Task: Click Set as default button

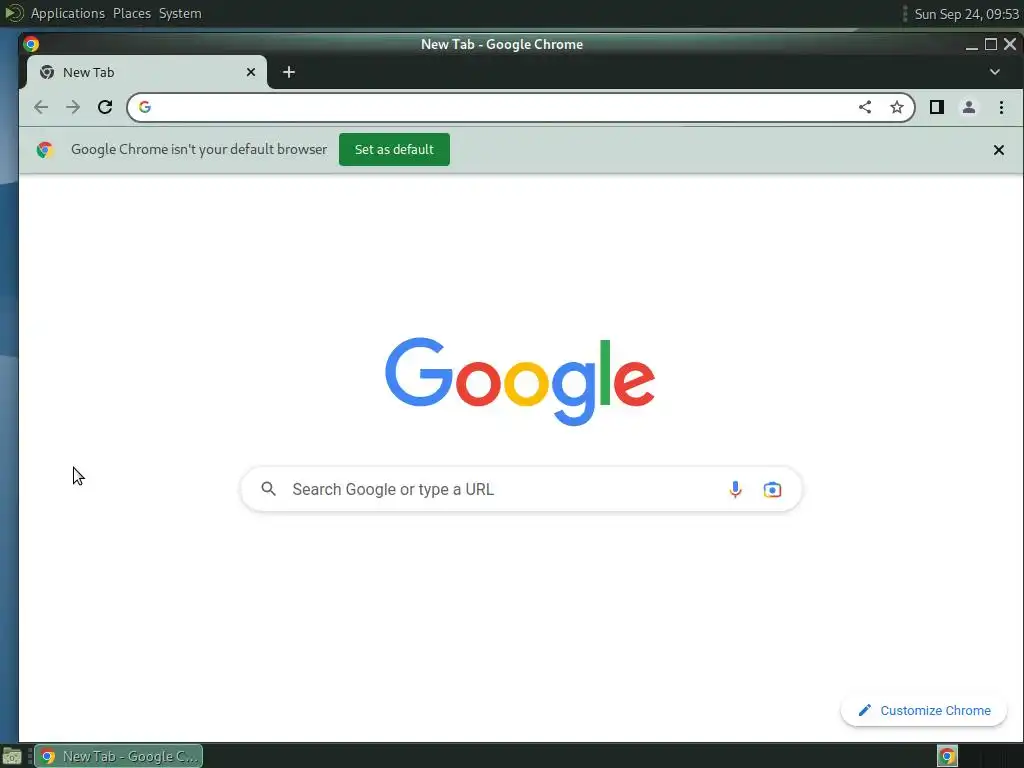Action: pyautogui.click(x=394, y=150)
